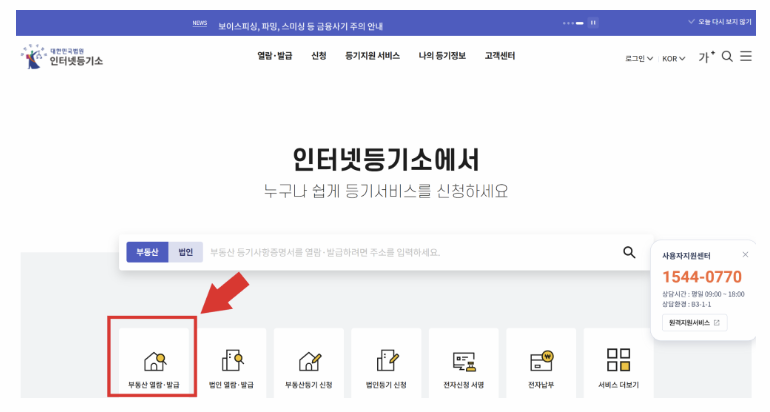This screenshot has width=770, height=412.
Task: Click the news banner pagination dots
Action: (573, 23)
